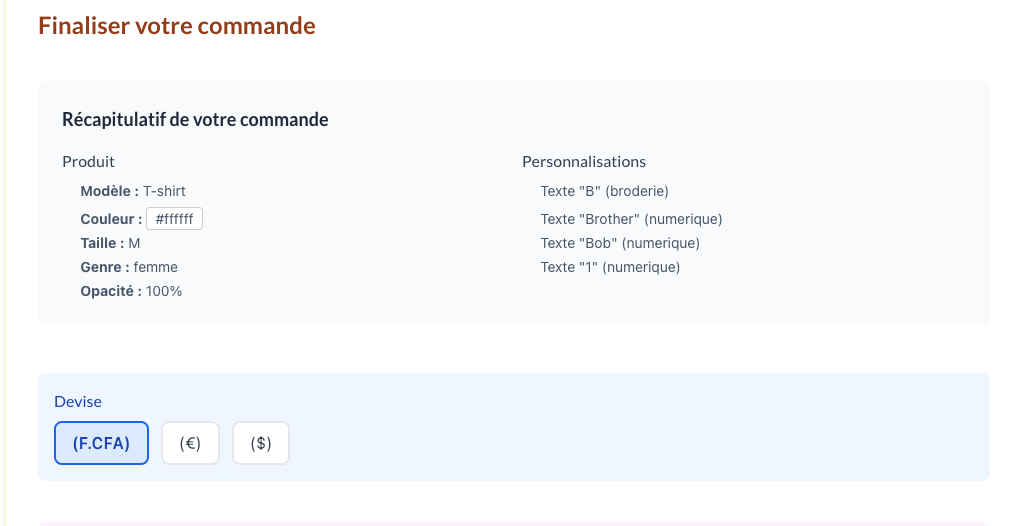Click the "Taille : M" line
Image resolution: width=1018 pixels, height=526 pixels.
(x=110, y=243)
